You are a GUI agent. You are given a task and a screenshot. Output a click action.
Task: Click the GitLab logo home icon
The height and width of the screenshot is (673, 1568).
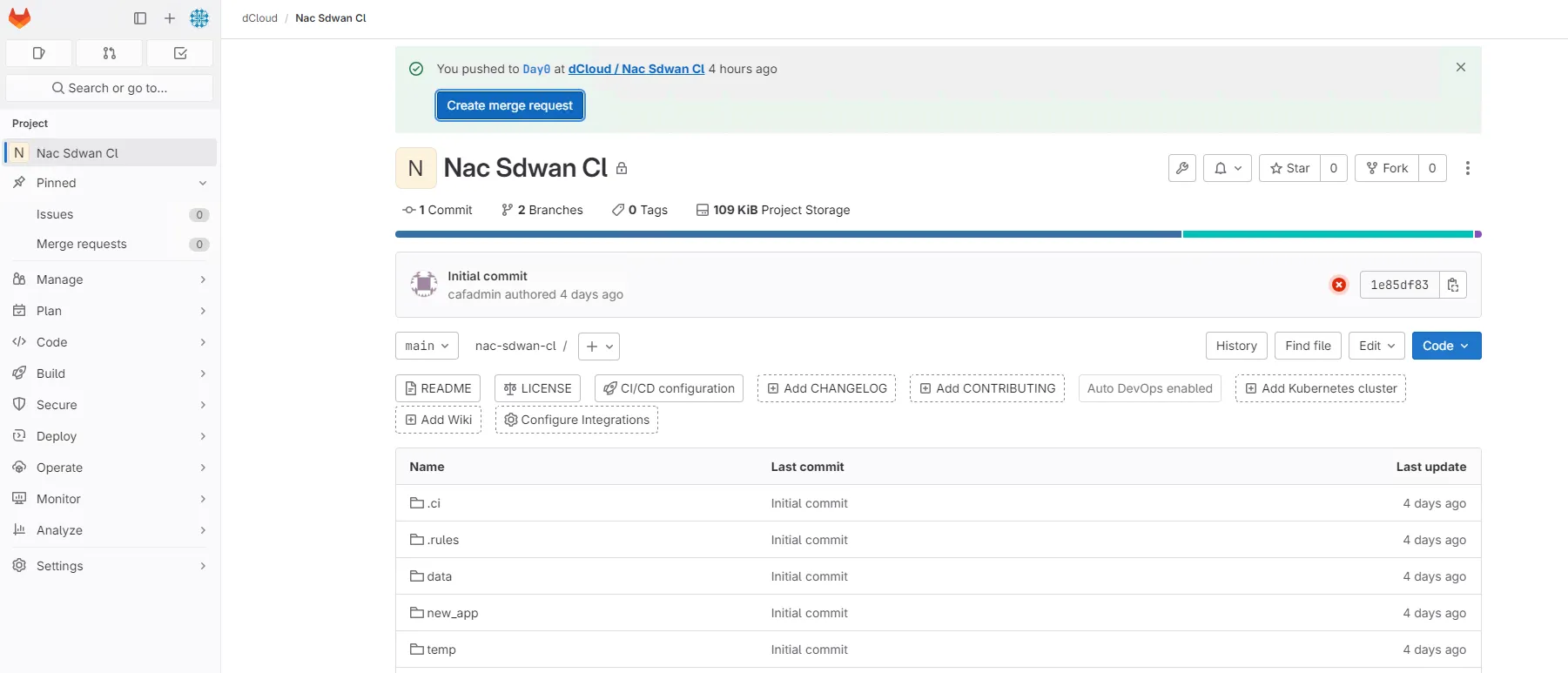click(x=19, y=18)
